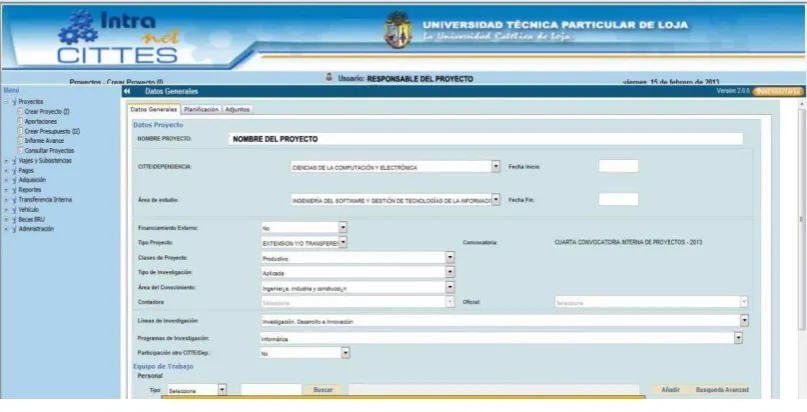Click the Equipo de Trabajo heading
Viewport: 807px width, 412px height.
(163, 366)
